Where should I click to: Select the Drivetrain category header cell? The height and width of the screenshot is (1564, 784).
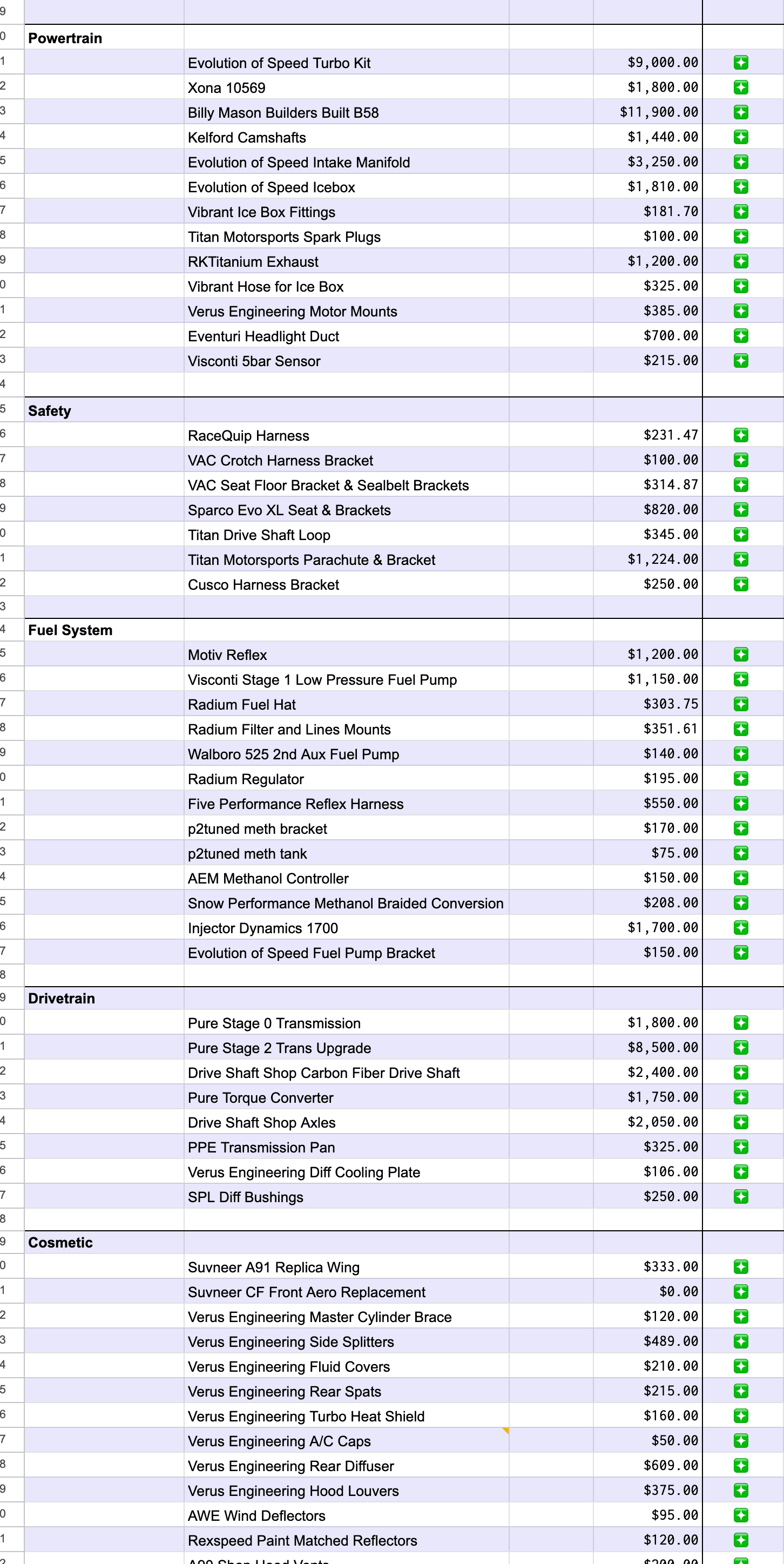[x=104, y=998]
